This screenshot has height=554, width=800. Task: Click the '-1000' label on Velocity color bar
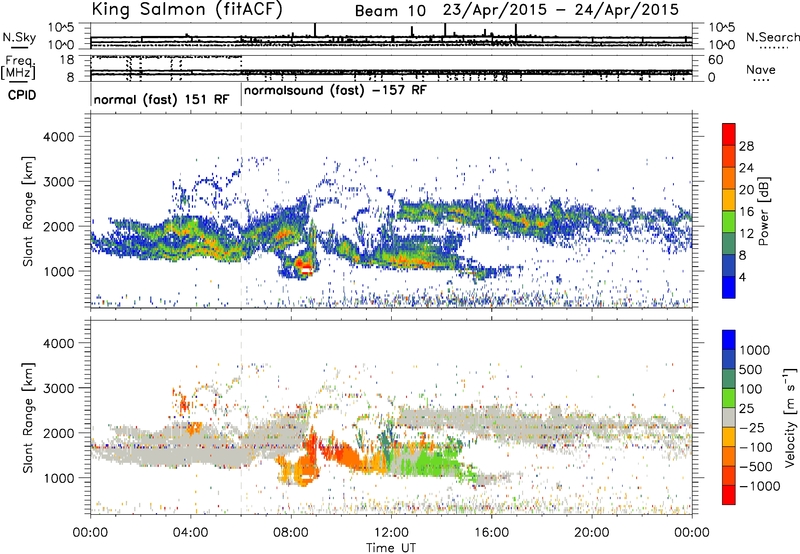[x=760, y=486]
